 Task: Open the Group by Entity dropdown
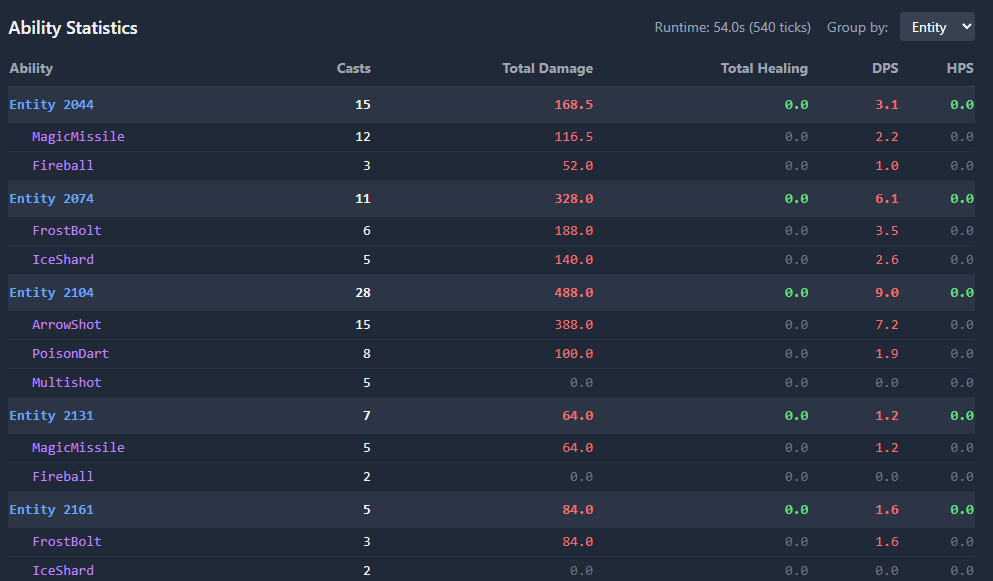(936, 27)
